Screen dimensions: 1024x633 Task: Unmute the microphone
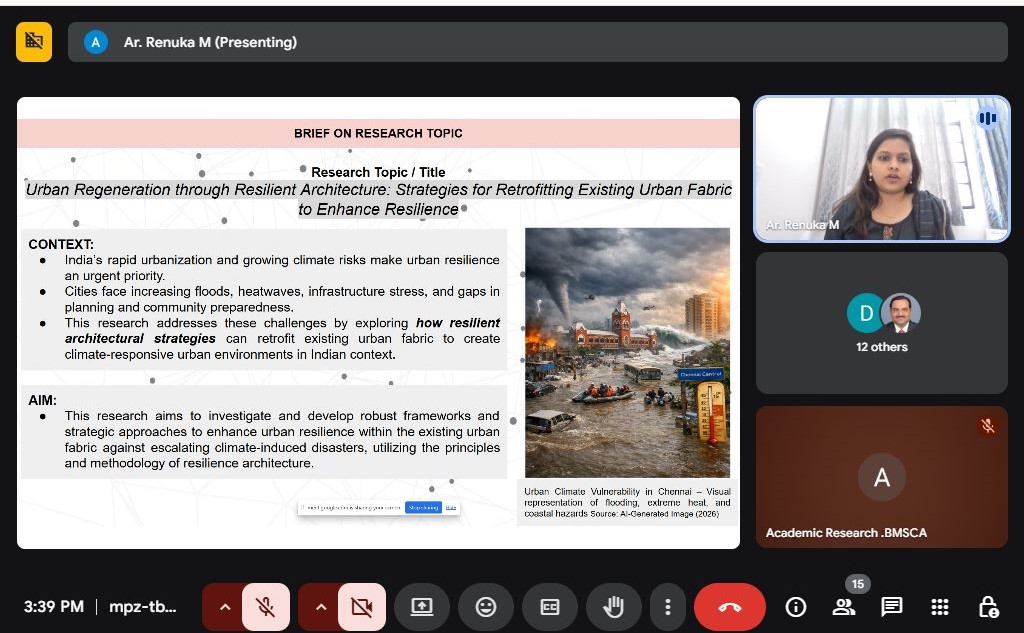coord(265,607)
